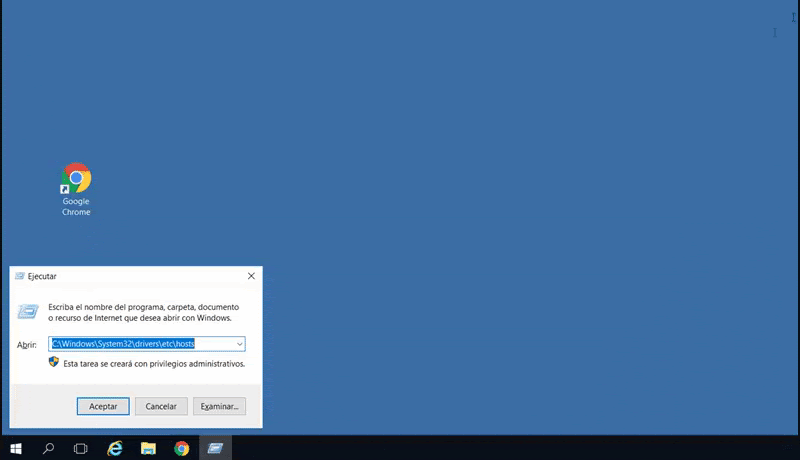Screen dimensions: 800x460
Task: Click the large Run icon in the Ejecutar dialog
Action: coord(28,311)
